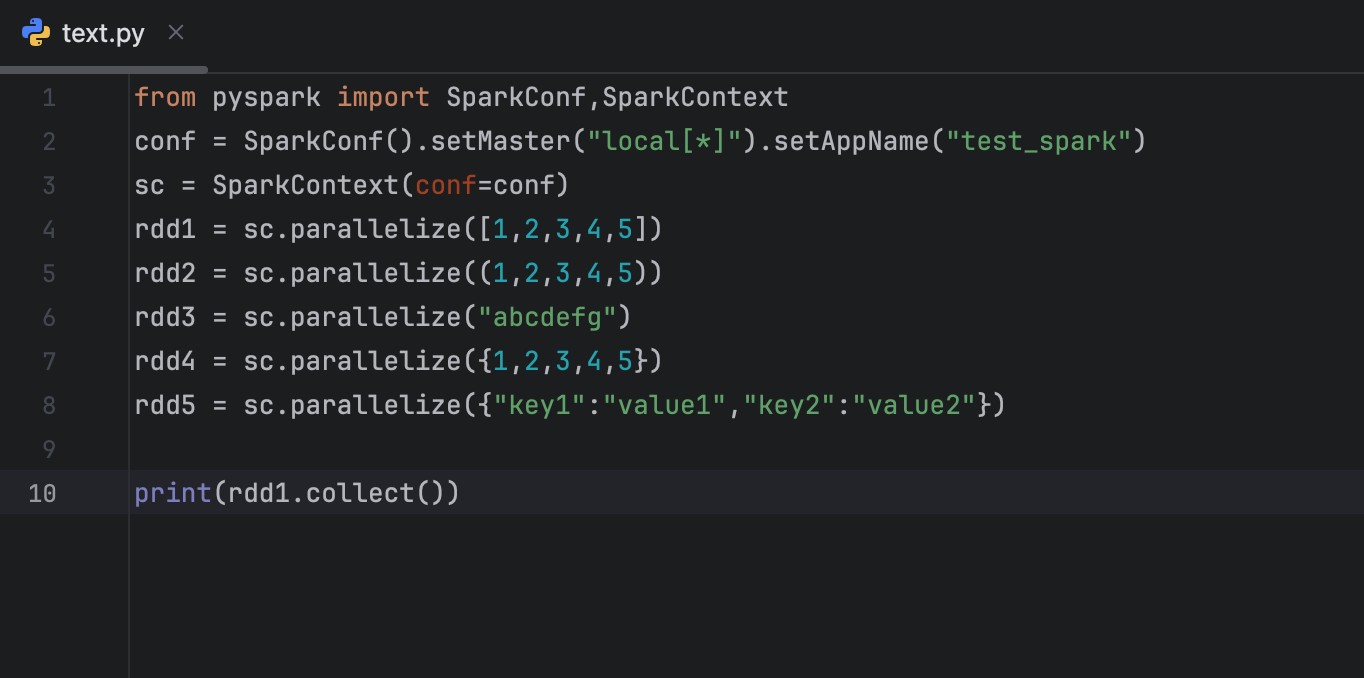Click the list [1,2,3,4,5] on line 4
The image size is (1364, 678).
pos(562,230)
